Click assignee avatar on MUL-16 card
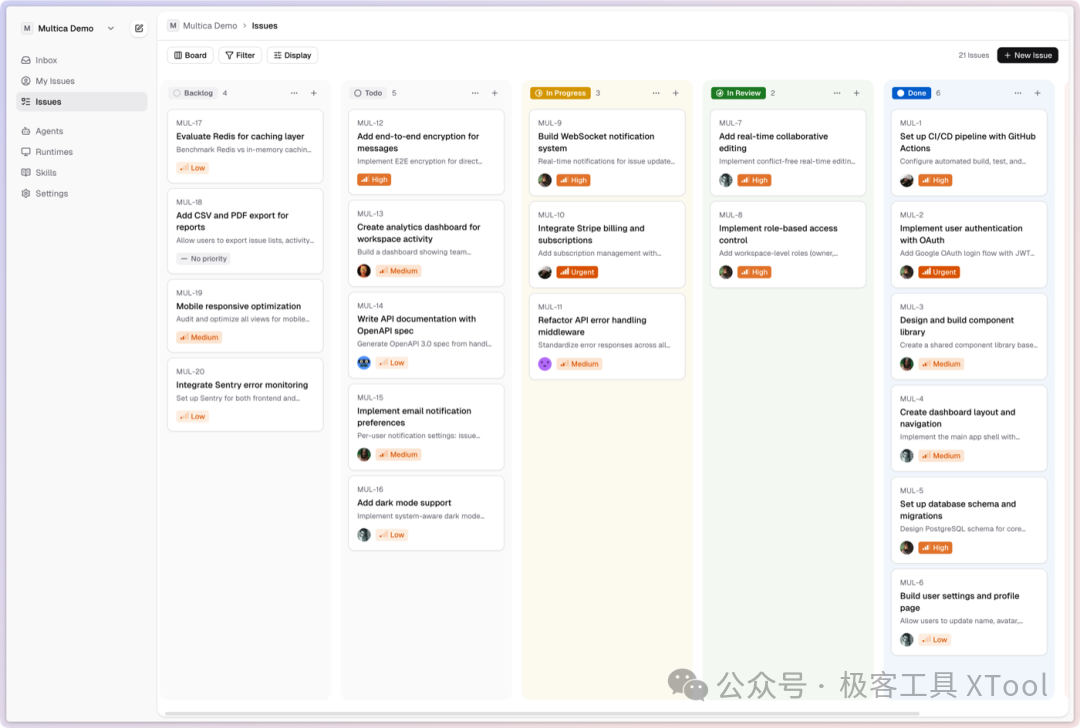 point(364,534)
